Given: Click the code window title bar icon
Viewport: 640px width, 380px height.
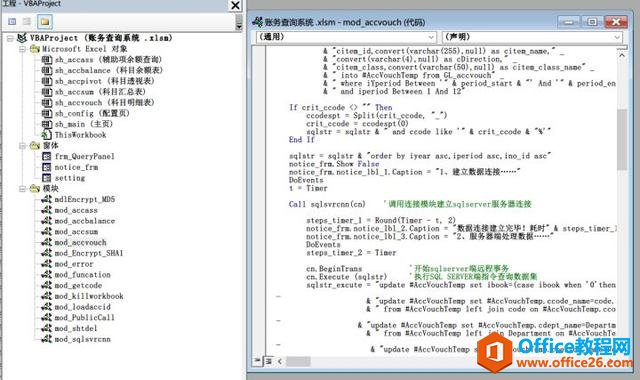Looking at the screenshot, I should 258,22.
